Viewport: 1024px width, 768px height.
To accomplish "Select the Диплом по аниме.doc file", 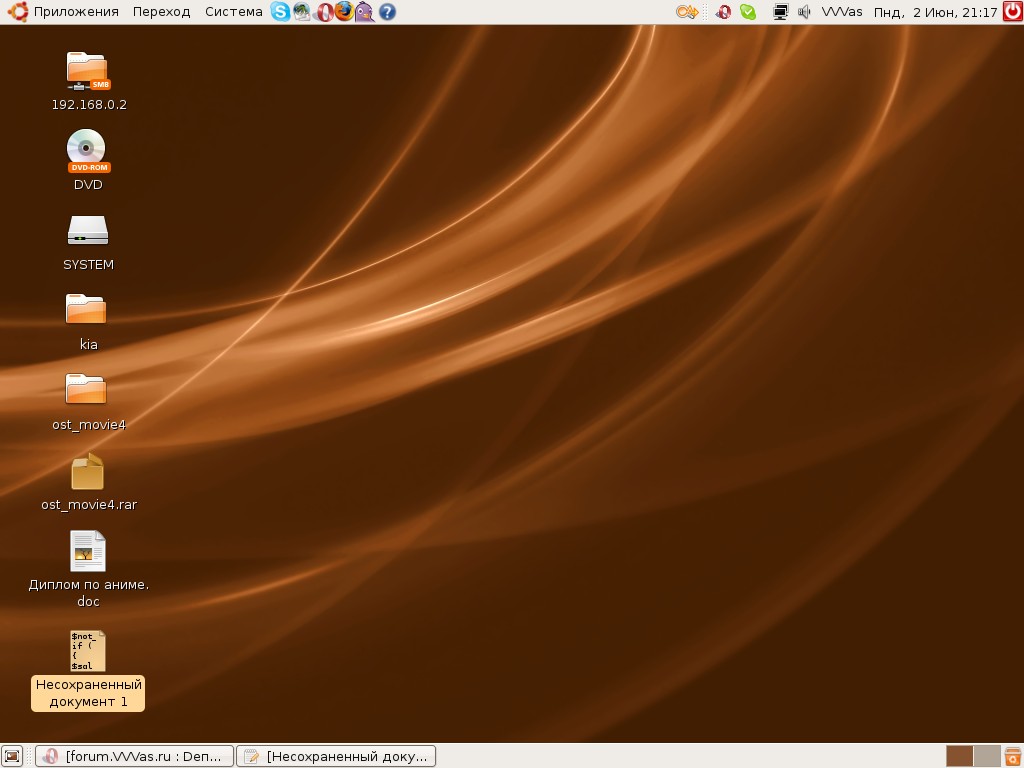I will [88, 552].
